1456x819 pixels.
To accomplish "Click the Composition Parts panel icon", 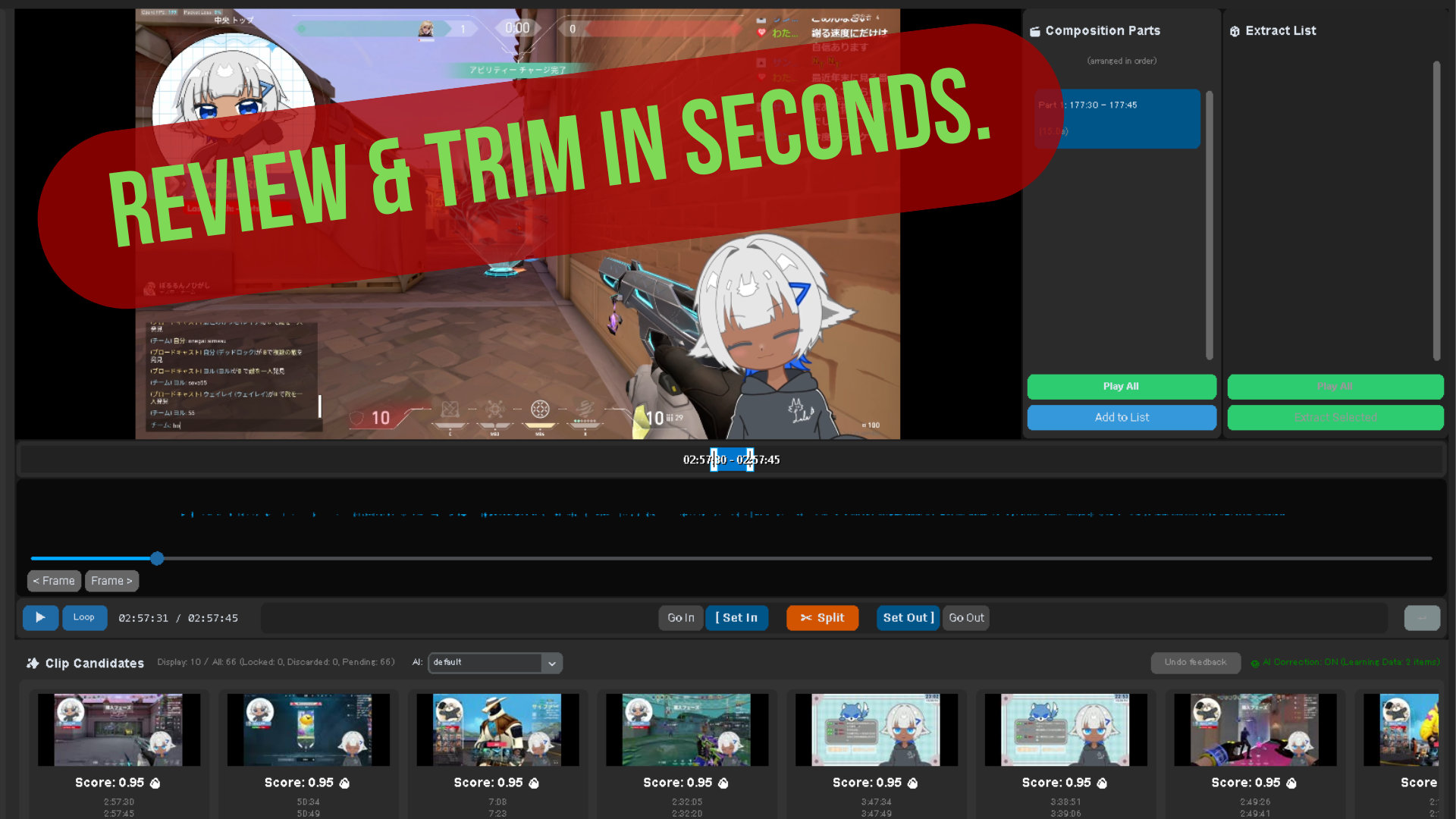I will coord(1034,31).
